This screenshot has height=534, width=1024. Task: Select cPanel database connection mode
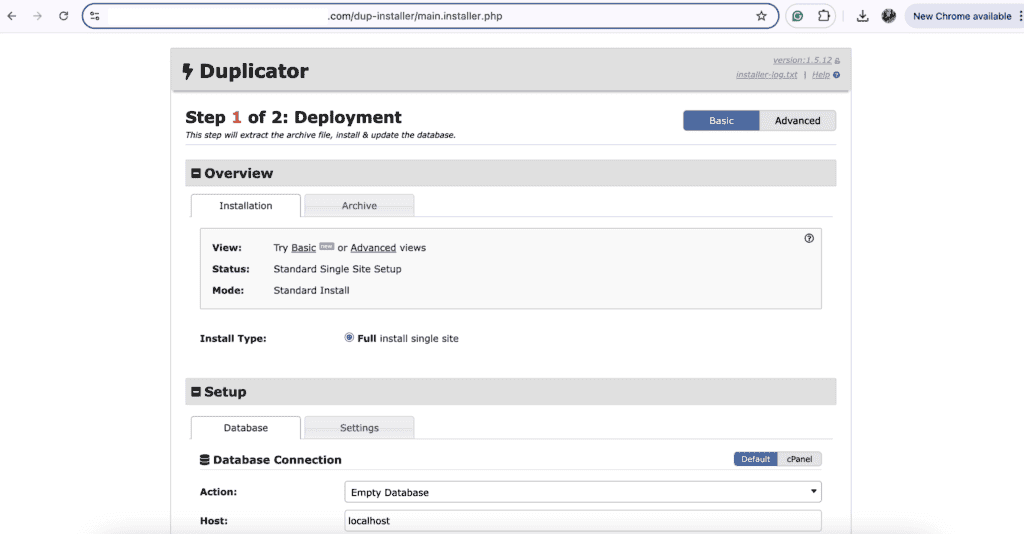[x=799, y=460]
